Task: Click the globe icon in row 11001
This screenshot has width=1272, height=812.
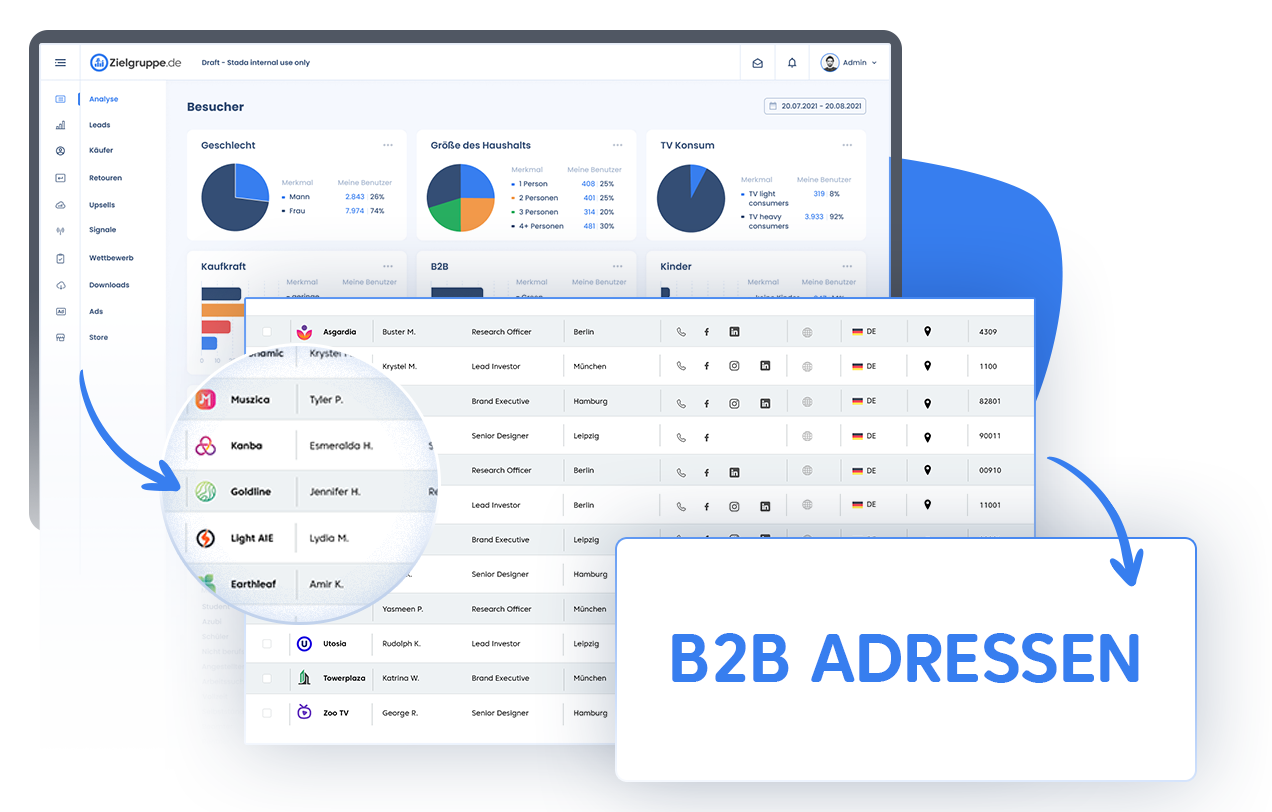Action: 808,506
